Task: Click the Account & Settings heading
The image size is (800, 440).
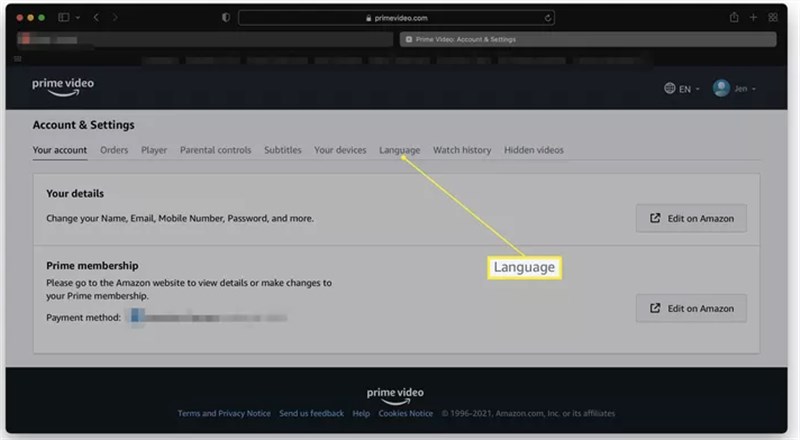Action: tap(84, 125)
